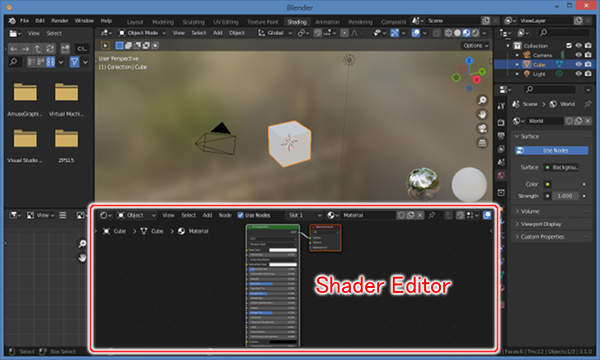Click the Use Nodes button in World properties
Screen dimensions: 600x360
tap(551, 150)
